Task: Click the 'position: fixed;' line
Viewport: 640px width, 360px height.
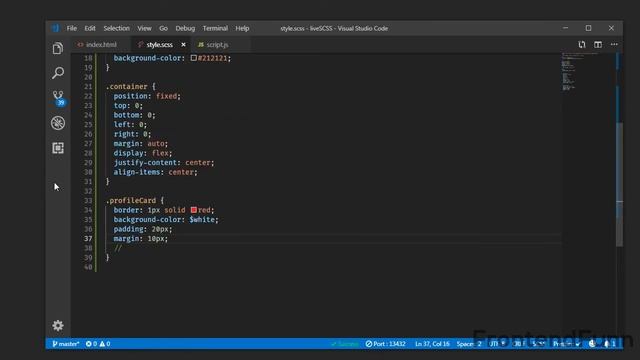Action: click(147, 96)
